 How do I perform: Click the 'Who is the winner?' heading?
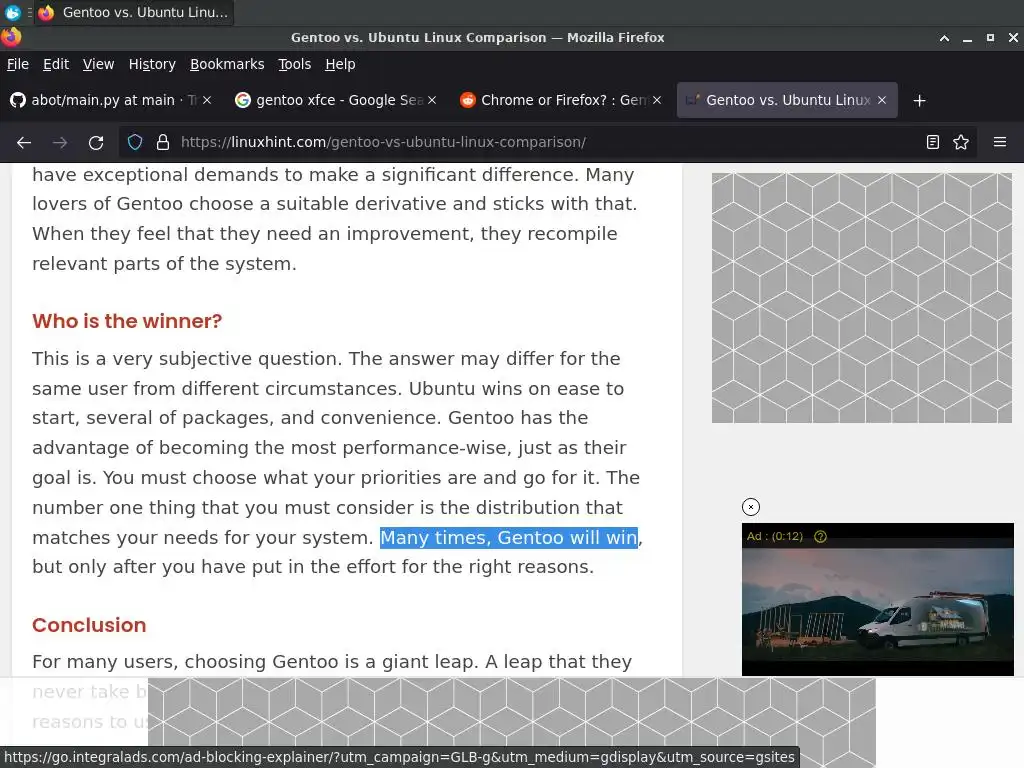click(x=127, y=321)
